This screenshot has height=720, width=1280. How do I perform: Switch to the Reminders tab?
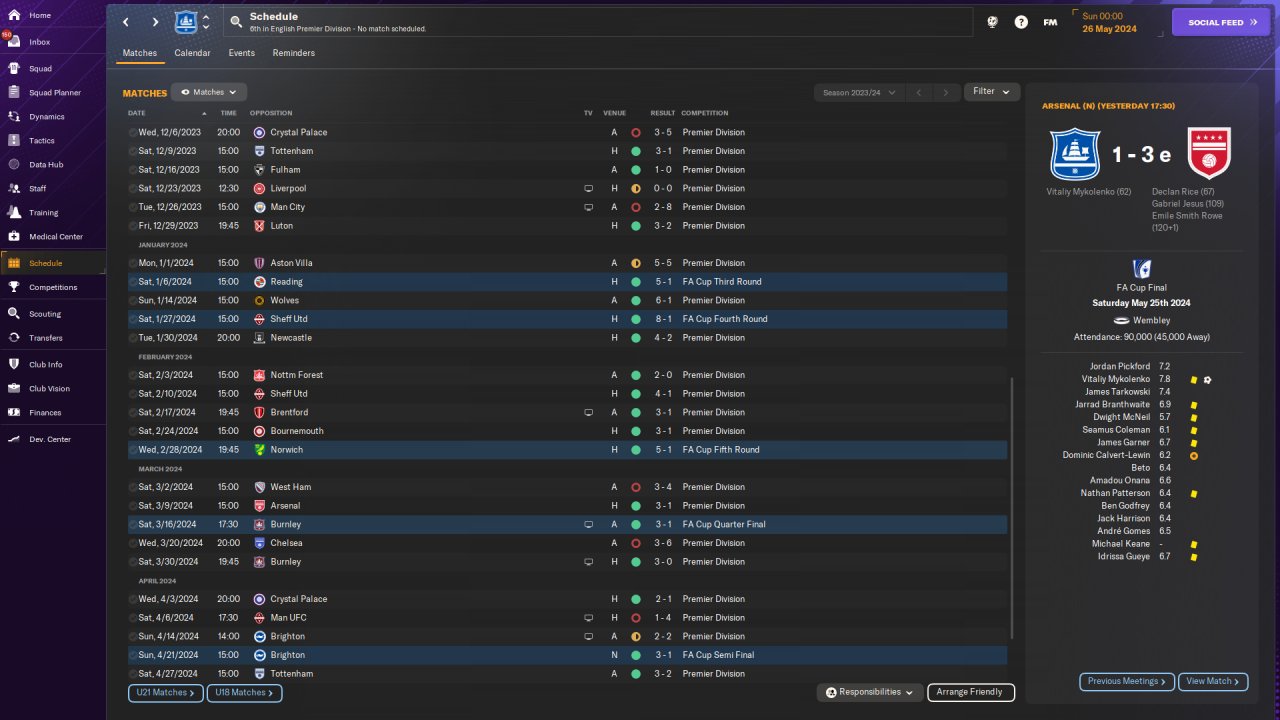294,53
